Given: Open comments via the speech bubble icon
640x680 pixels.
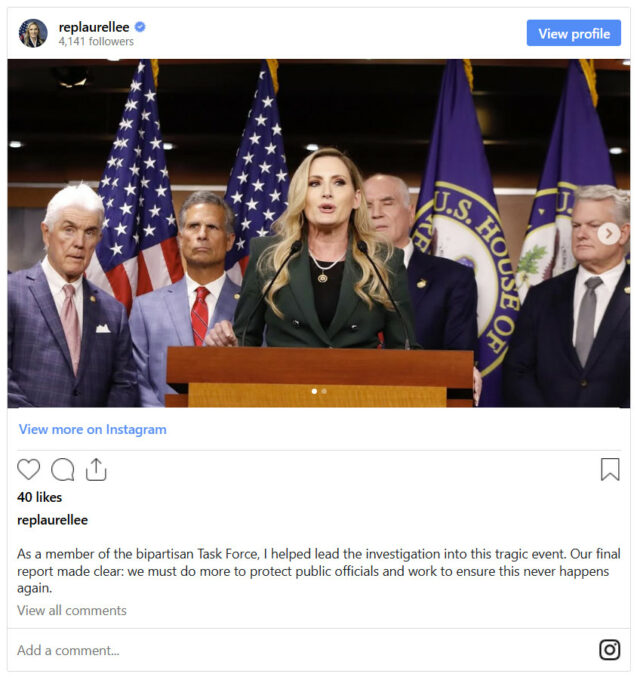Looking at the screenshot, I should [62, 470].
